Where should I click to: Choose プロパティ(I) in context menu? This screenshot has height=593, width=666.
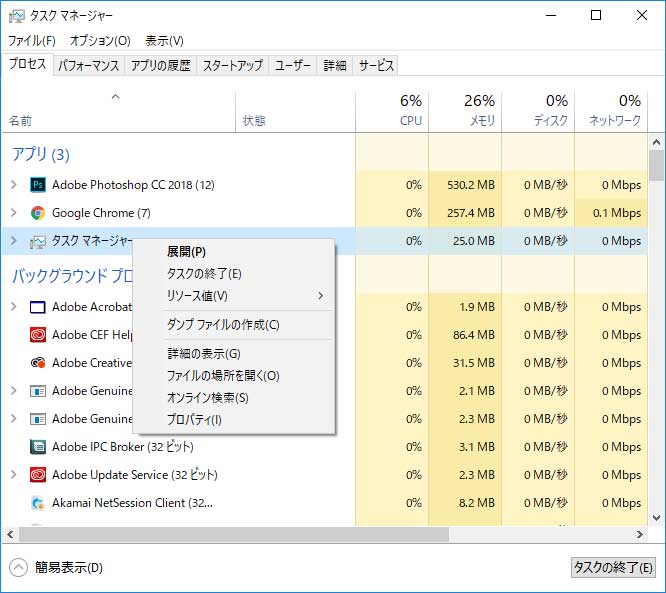tap(234, 420)
